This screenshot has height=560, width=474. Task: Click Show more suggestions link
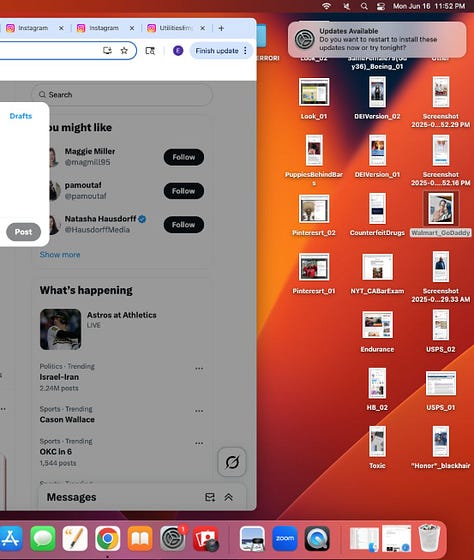pos(60,255)
